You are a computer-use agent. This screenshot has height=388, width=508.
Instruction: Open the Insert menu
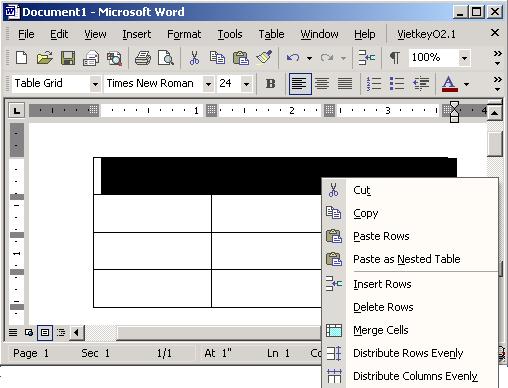(136, 34)
